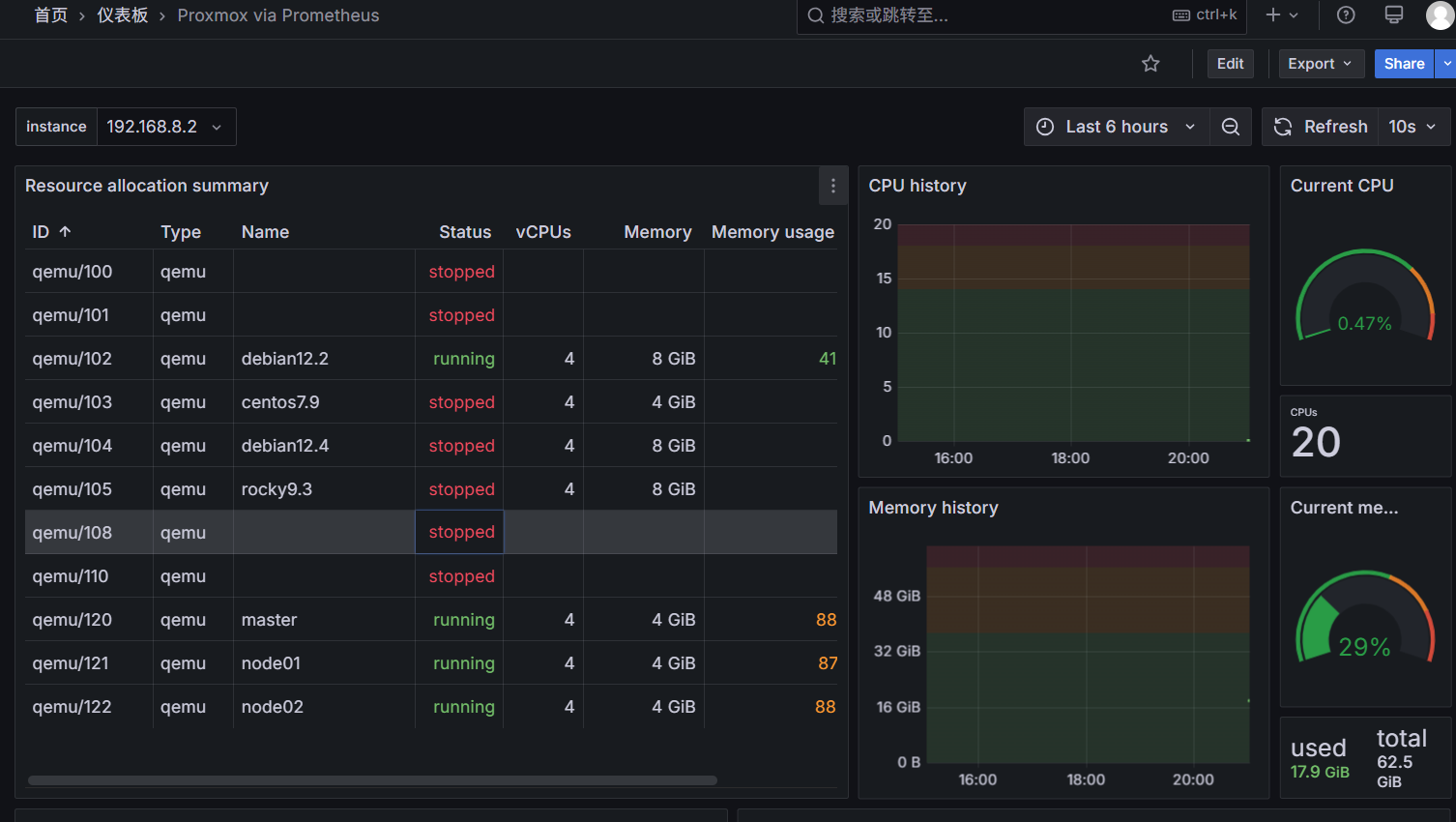Click the zoom out time range icon

point(1231,127)
